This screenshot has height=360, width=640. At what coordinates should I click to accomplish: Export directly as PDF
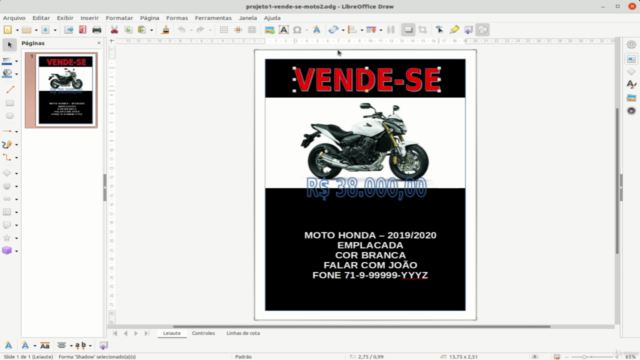(x=83, y=30)
